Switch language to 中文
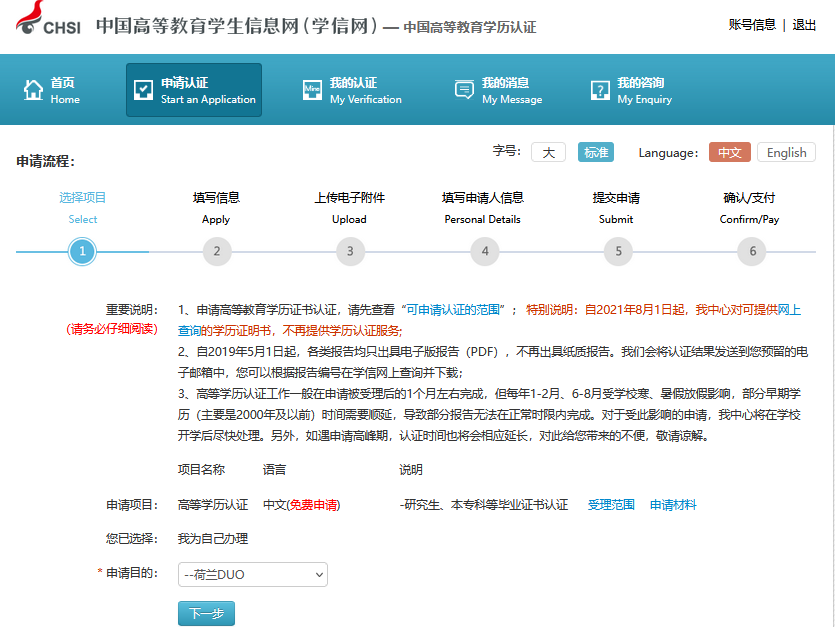The width and height of the screenshot is (835, 627). (730, 152)
